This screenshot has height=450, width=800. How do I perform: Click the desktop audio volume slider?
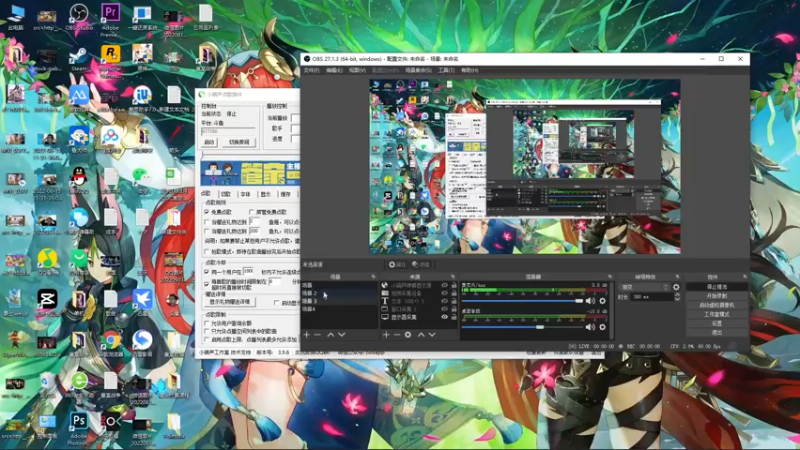click(x=522, y=327)
